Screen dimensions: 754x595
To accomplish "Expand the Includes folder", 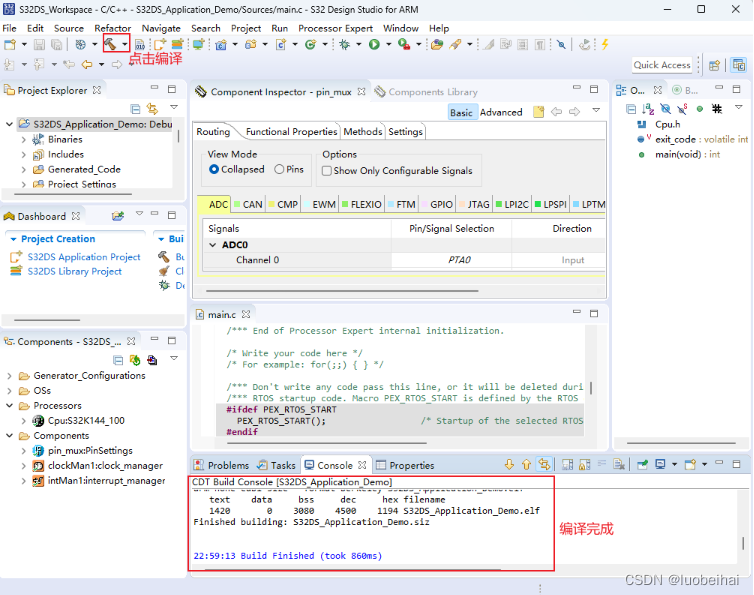I will click(x=24, y=154).
